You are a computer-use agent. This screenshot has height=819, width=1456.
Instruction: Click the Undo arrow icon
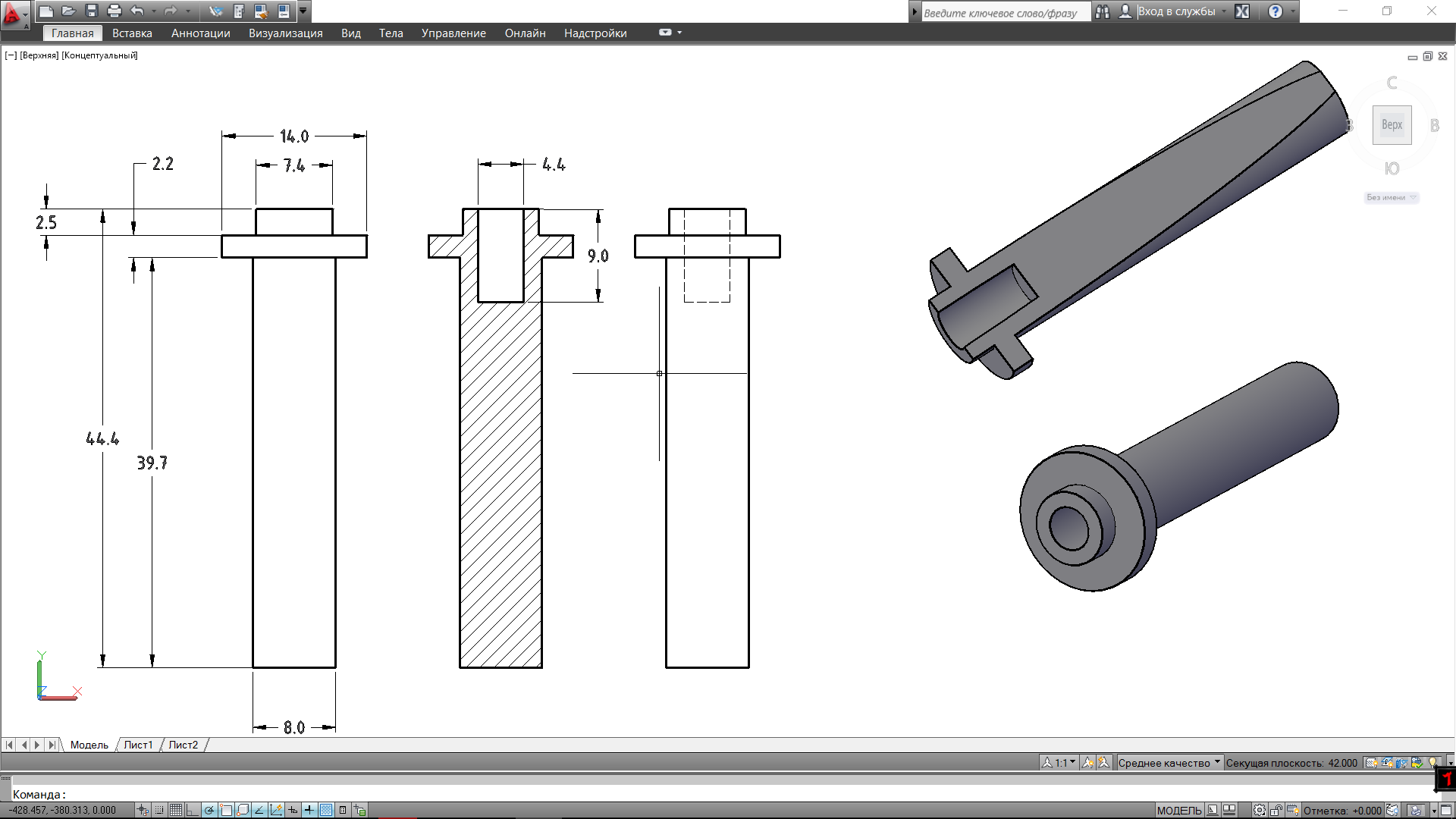[137, 11]
